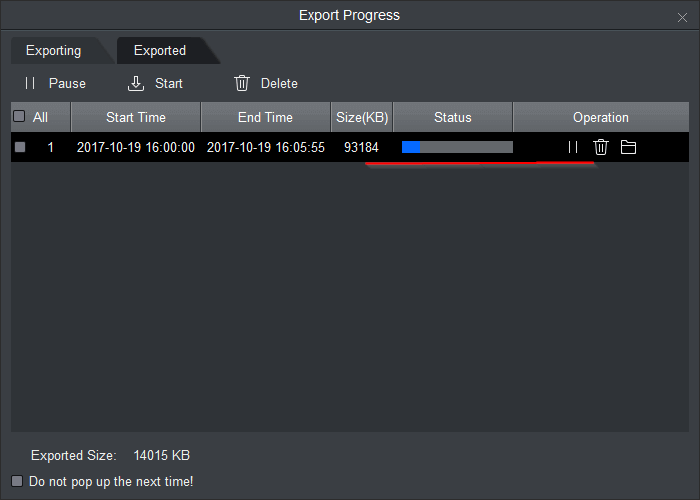Open export folder for row 1
Viewport: 700px width, 500px height.
628,147
